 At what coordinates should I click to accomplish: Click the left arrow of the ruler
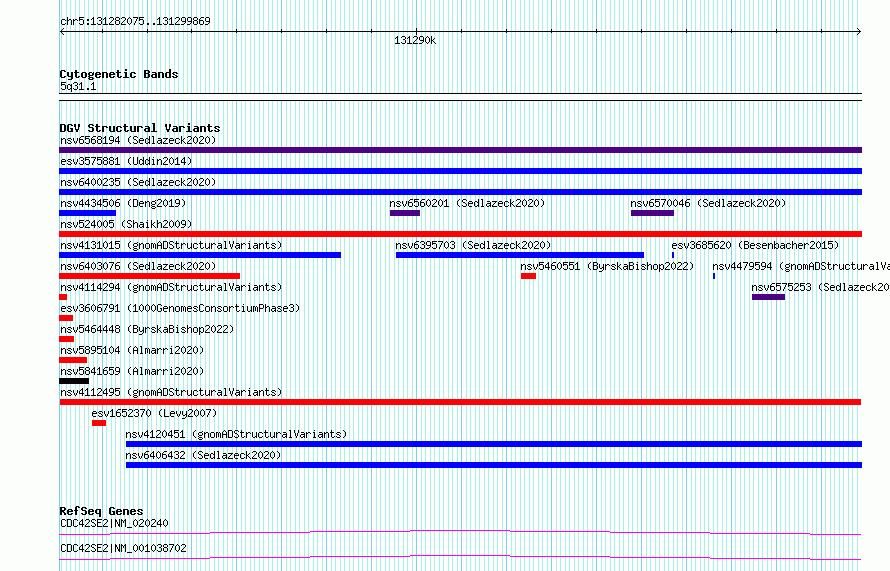click(62, 32)
